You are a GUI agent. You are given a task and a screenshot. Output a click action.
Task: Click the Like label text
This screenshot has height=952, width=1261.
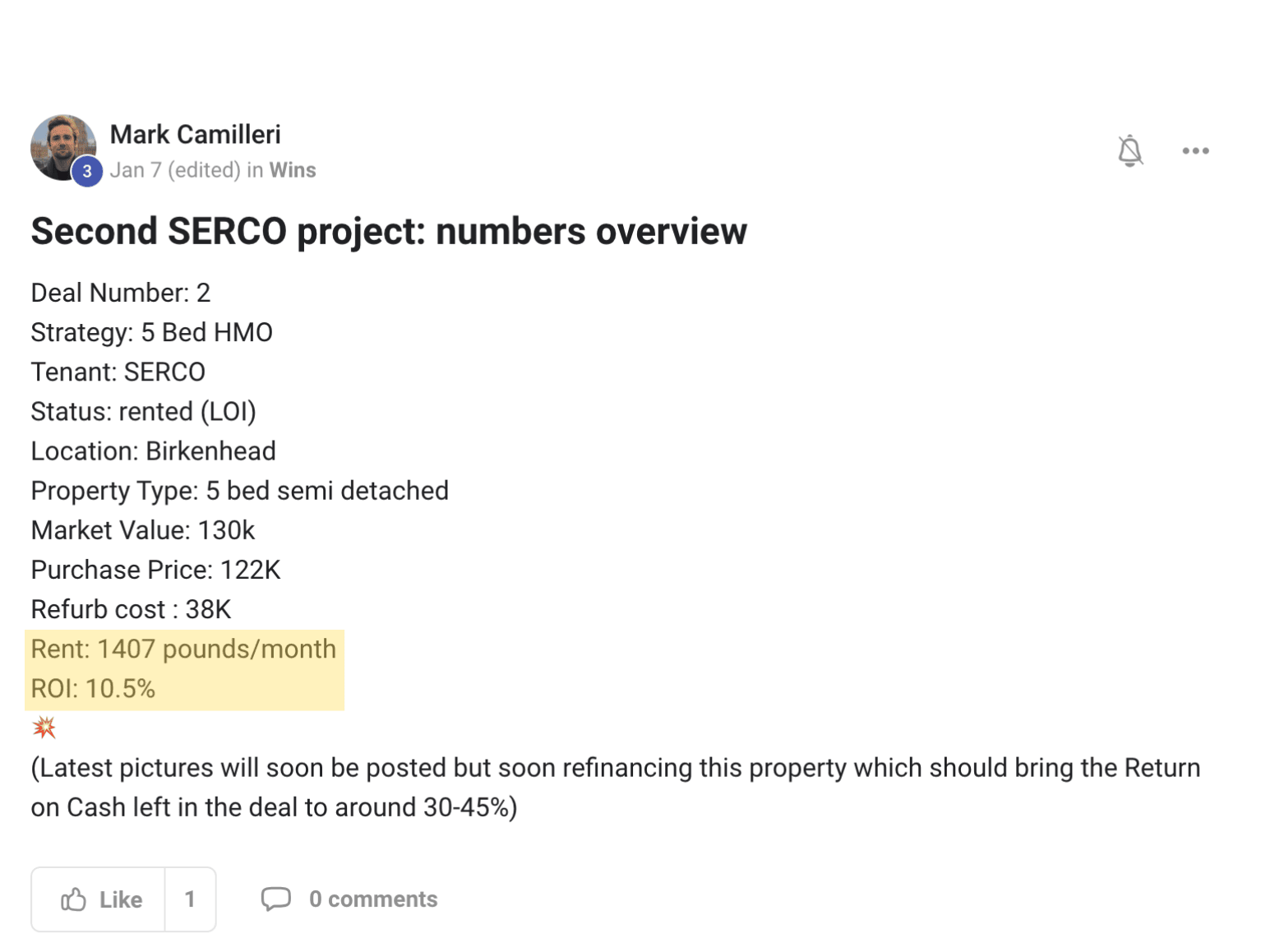point(121,899)
